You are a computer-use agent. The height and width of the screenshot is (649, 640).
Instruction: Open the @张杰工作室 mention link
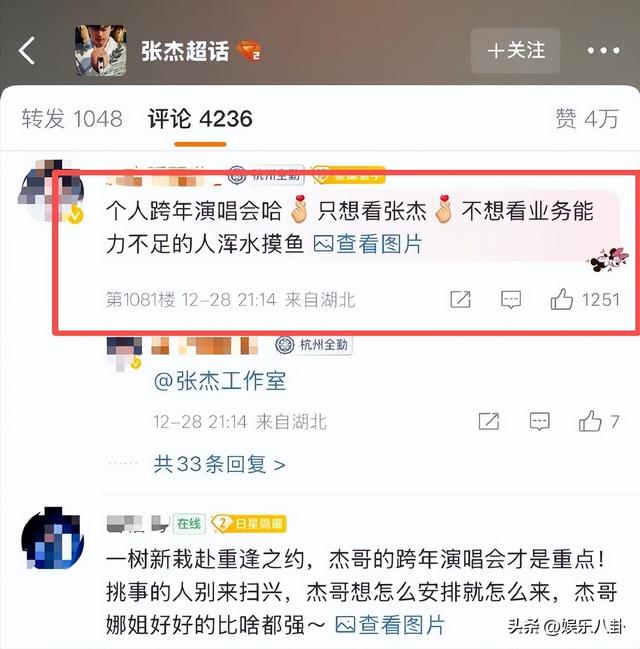click(220, 381)
